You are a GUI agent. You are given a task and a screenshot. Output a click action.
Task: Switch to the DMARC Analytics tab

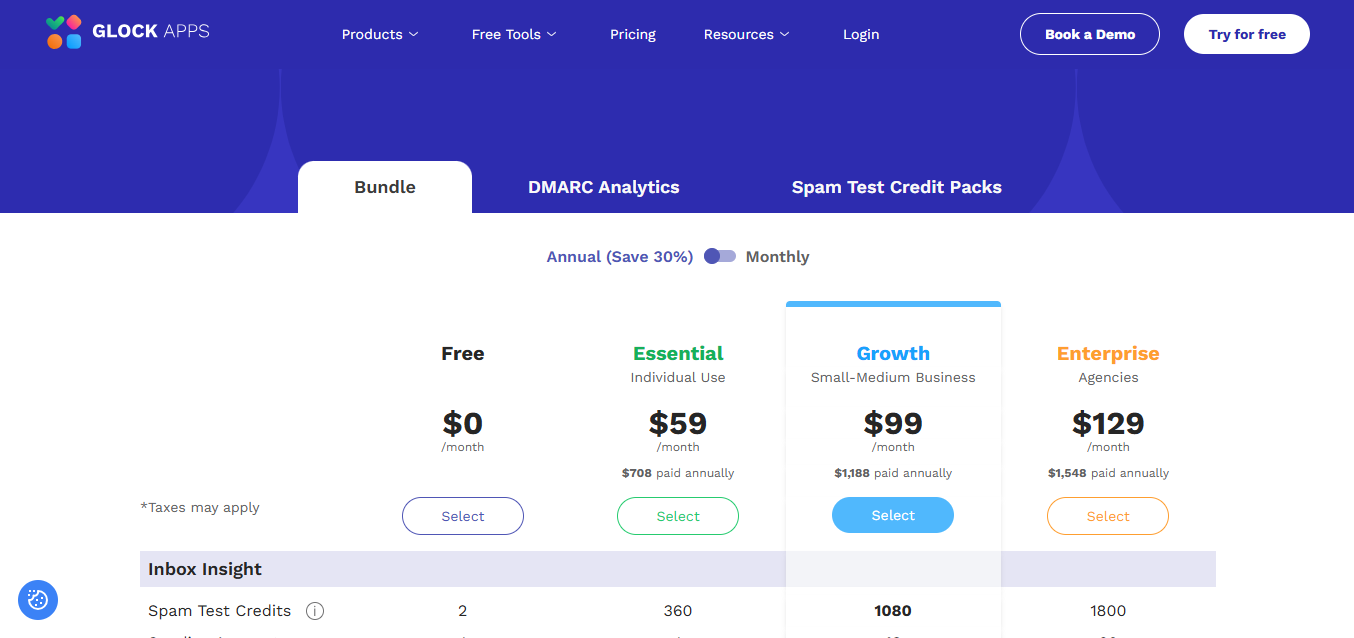click(603, 187)
